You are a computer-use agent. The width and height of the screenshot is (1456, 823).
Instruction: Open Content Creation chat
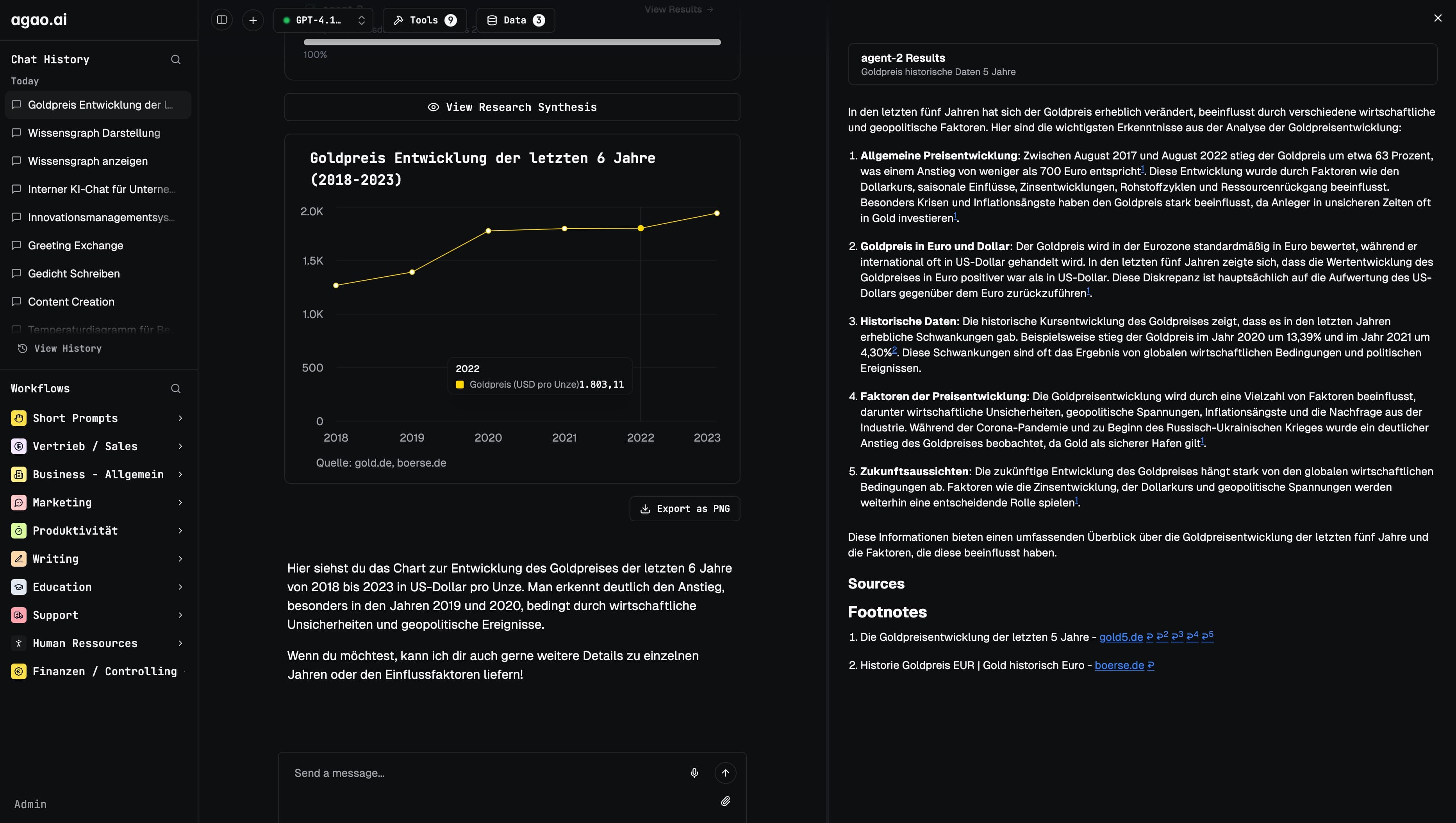coord(98,301)
